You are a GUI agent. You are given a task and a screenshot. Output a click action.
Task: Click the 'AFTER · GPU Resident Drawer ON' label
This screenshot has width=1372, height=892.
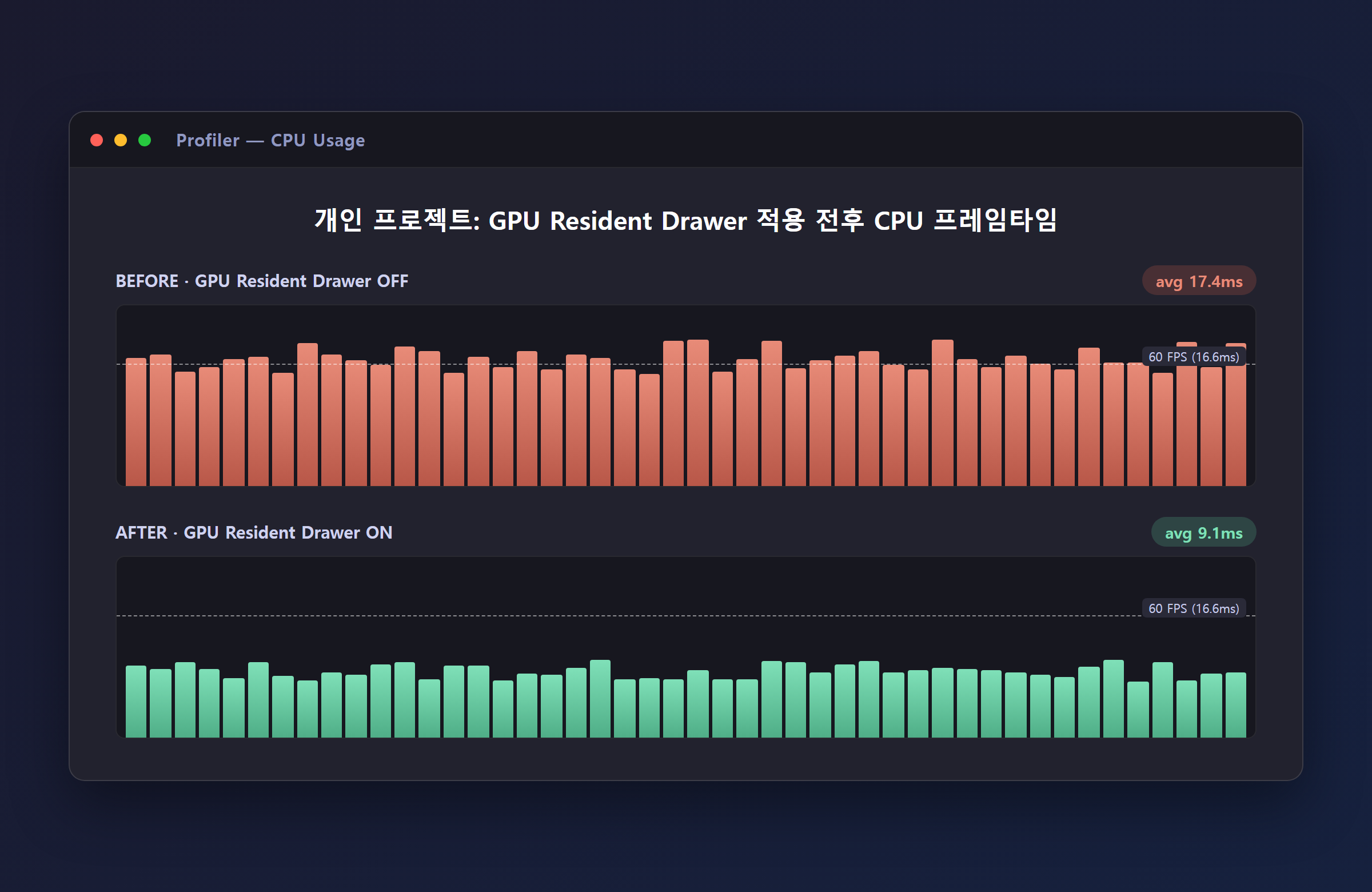[254, 532]
